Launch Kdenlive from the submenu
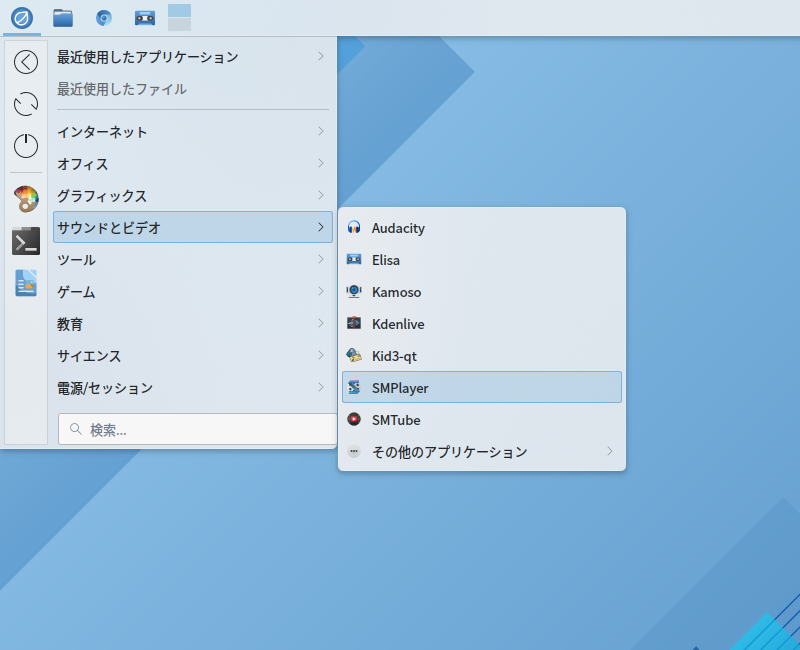Viewport: 800px width, 650px height. tap(482, 323)
